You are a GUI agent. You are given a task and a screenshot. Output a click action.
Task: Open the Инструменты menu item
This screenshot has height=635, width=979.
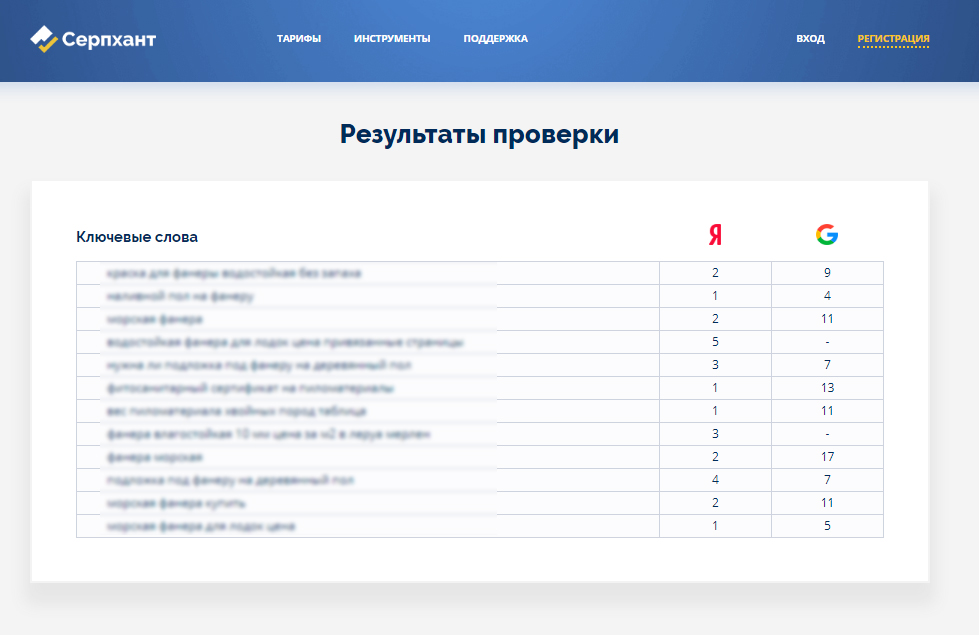(392, 39)
